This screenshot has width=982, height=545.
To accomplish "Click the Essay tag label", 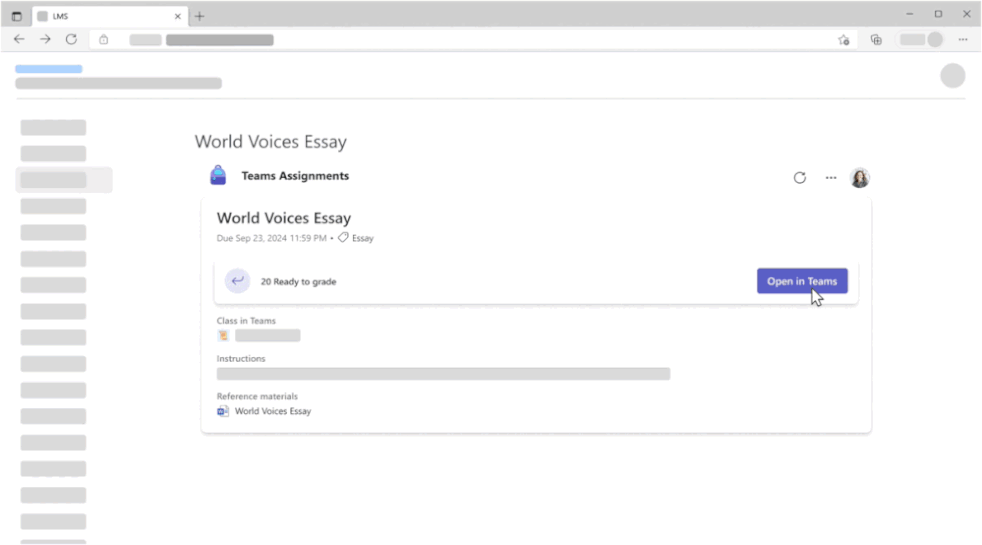I will coord(363,238).
